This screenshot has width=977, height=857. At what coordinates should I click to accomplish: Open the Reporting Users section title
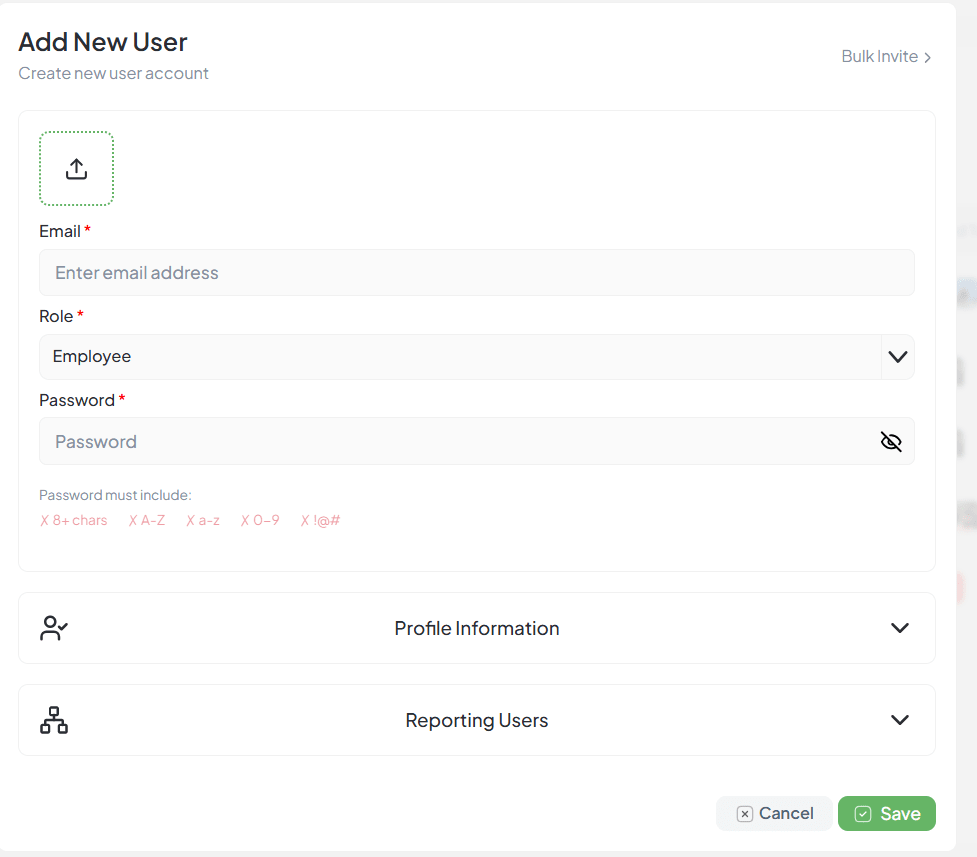click(477, 720)
